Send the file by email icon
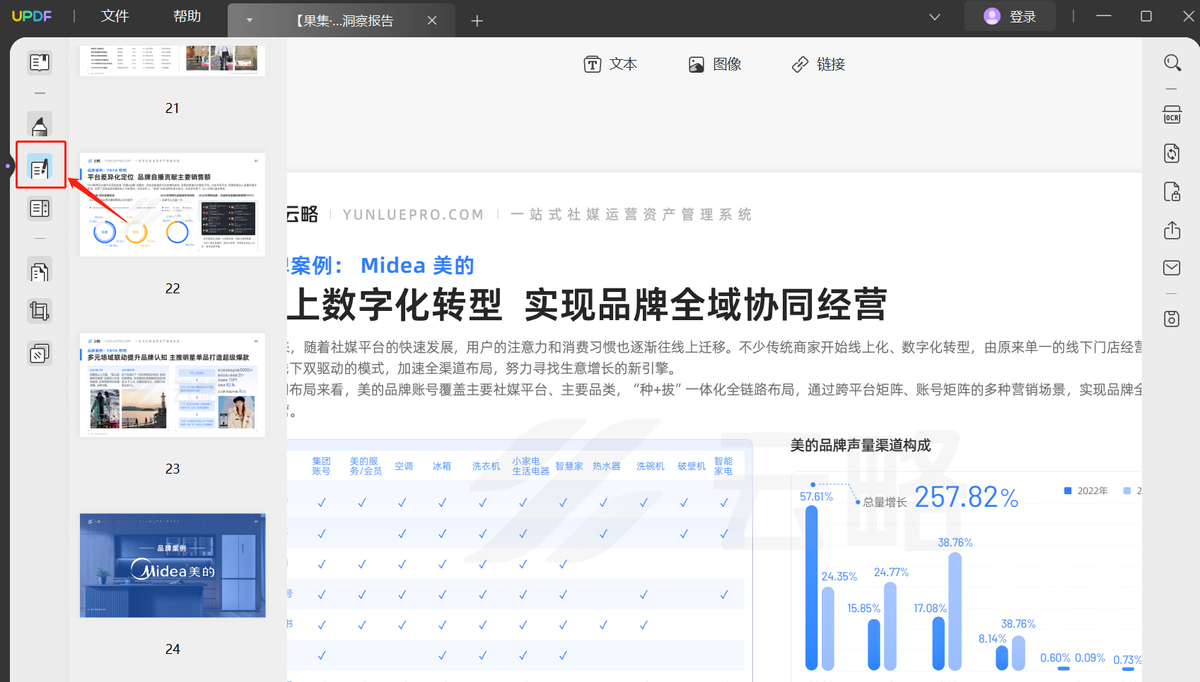 (x=1172, y=268)
